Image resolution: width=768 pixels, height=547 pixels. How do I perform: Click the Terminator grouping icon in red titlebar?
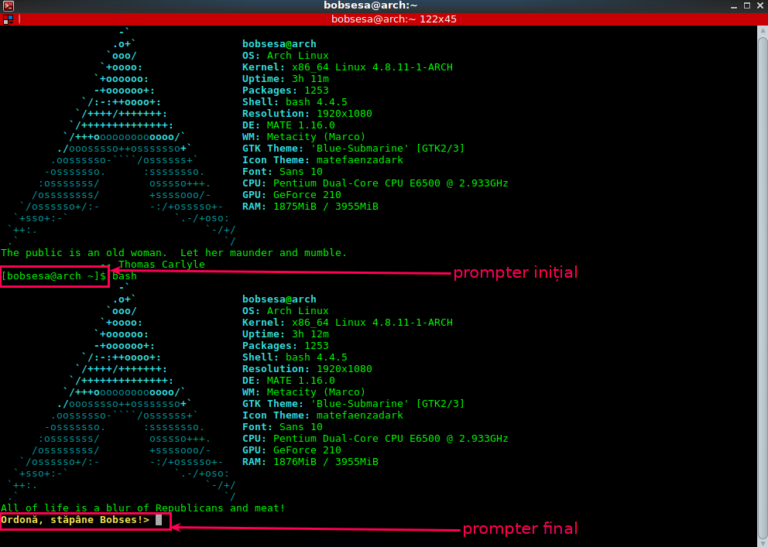tap(8, 20)
